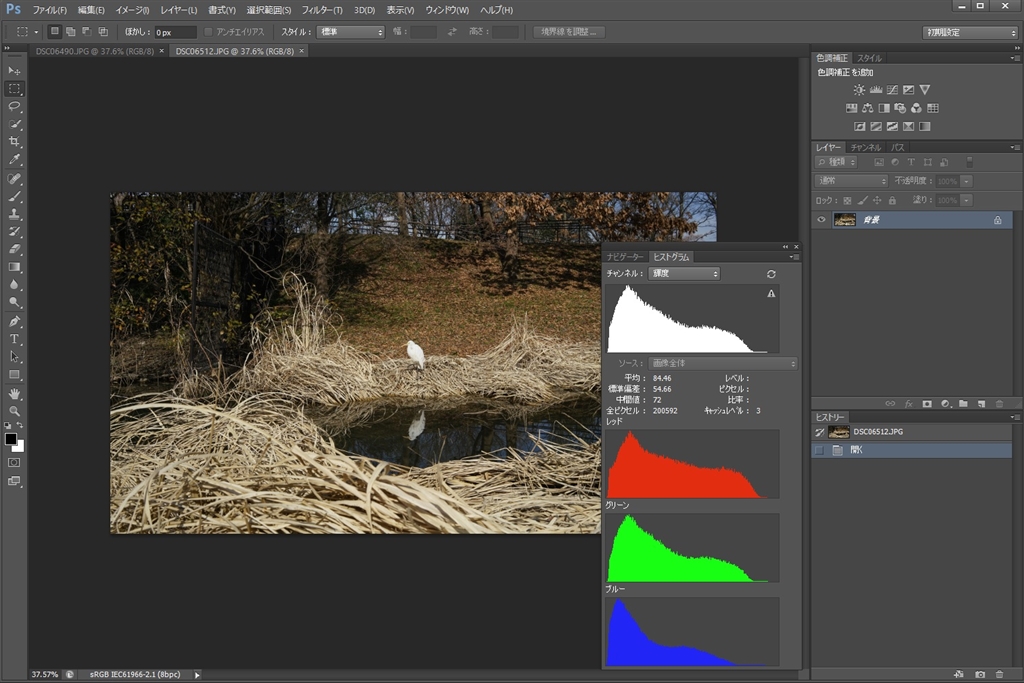The height and width of the screenshot is (683, 1024).
Task: Select the Crop tool in the toolbox
Action: [x=14, y=142]
